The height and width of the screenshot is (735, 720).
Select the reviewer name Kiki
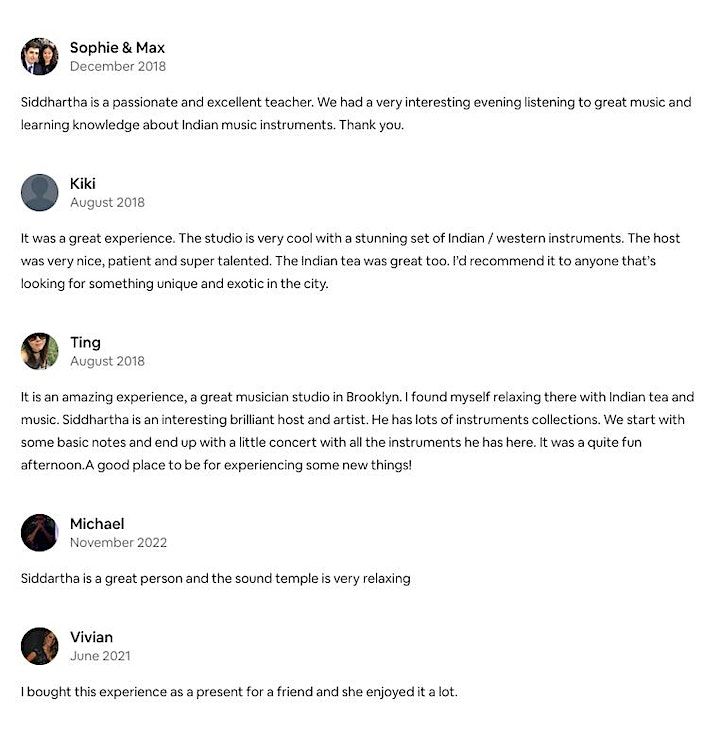point(82,183)
